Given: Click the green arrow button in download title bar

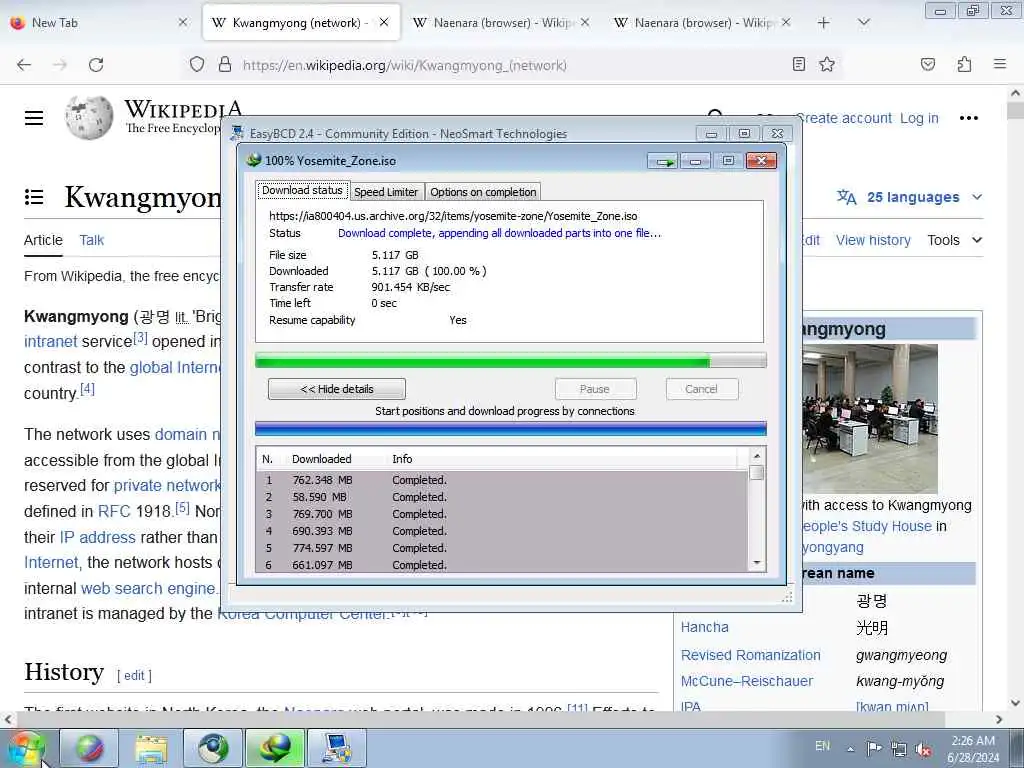Looking at the screenshot, I should [663, 161].
